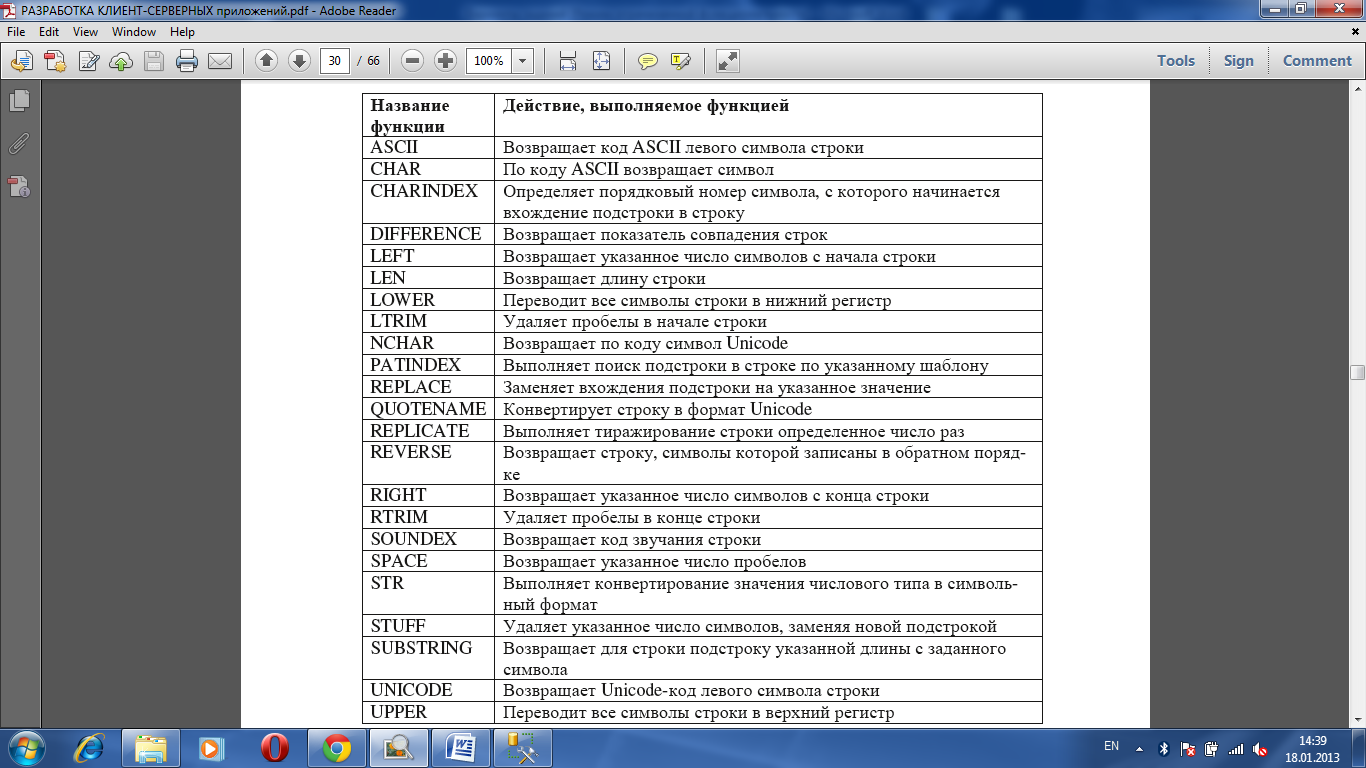
Task: Click the Zoom in plus button
Action: coord(445,61)
